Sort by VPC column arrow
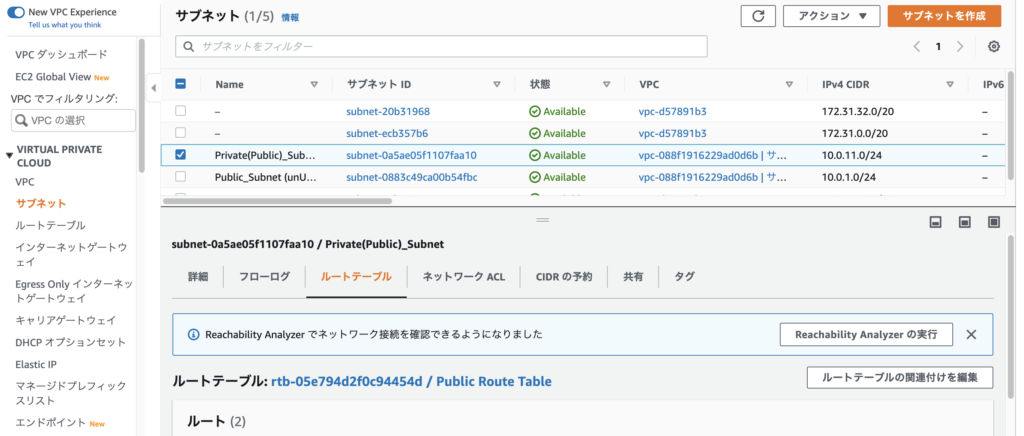The height and width of the screenshot is (436, 1024). (790, 84)
